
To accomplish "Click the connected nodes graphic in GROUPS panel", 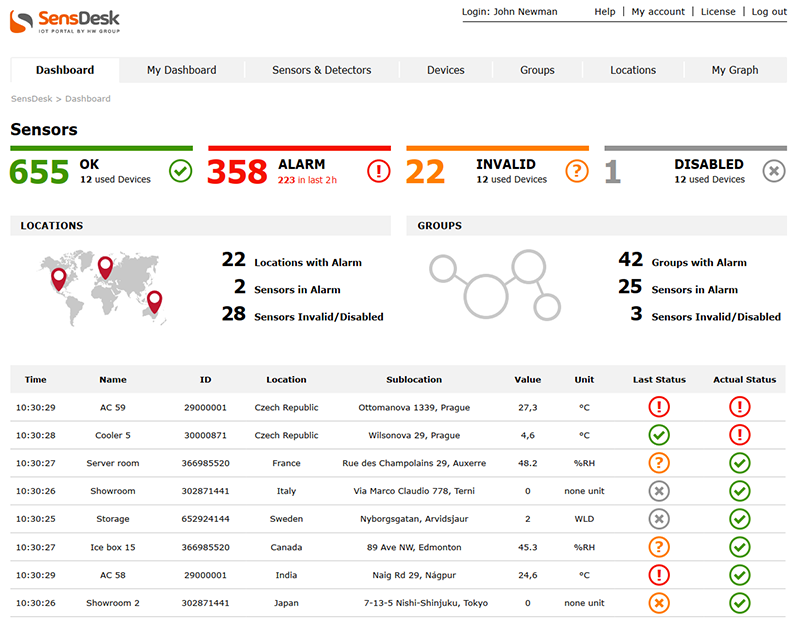I will click(x=495, y=287).
